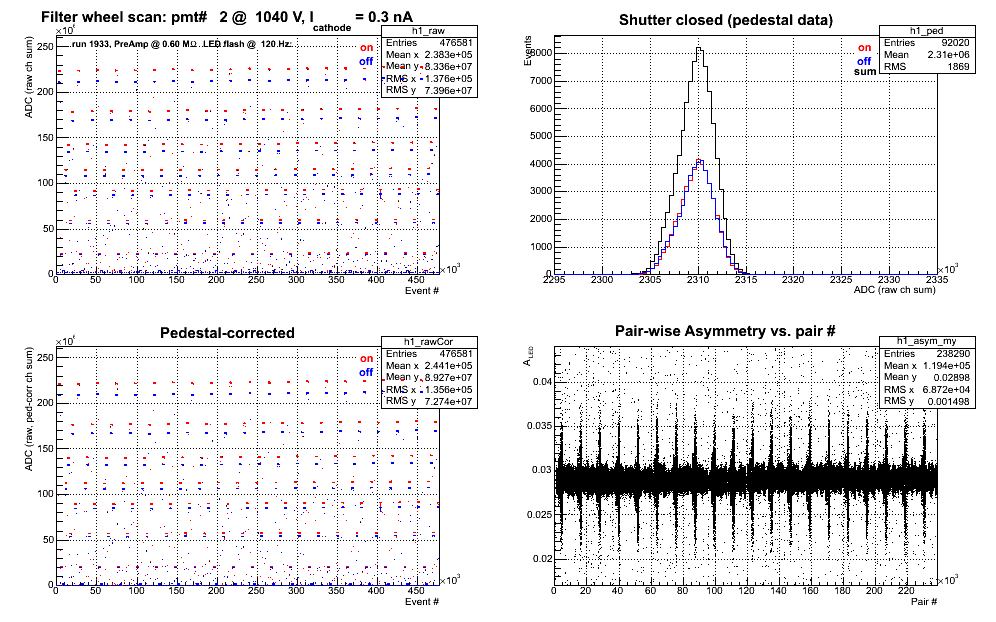Select the "RMS x 6.872e+04" stats line
The image size is (996, 622).
coord(927,389)
